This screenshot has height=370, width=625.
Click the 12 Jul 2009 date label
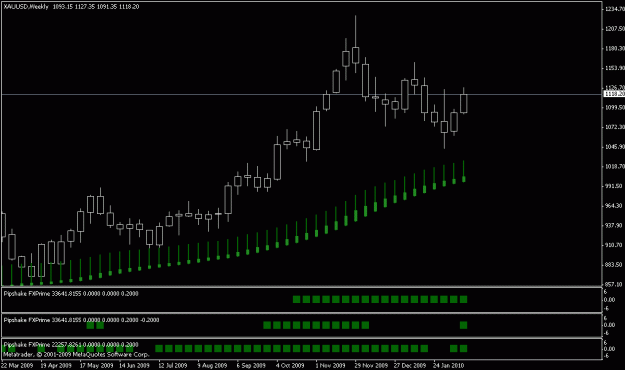pyautogui.click(x=173, y=365)
